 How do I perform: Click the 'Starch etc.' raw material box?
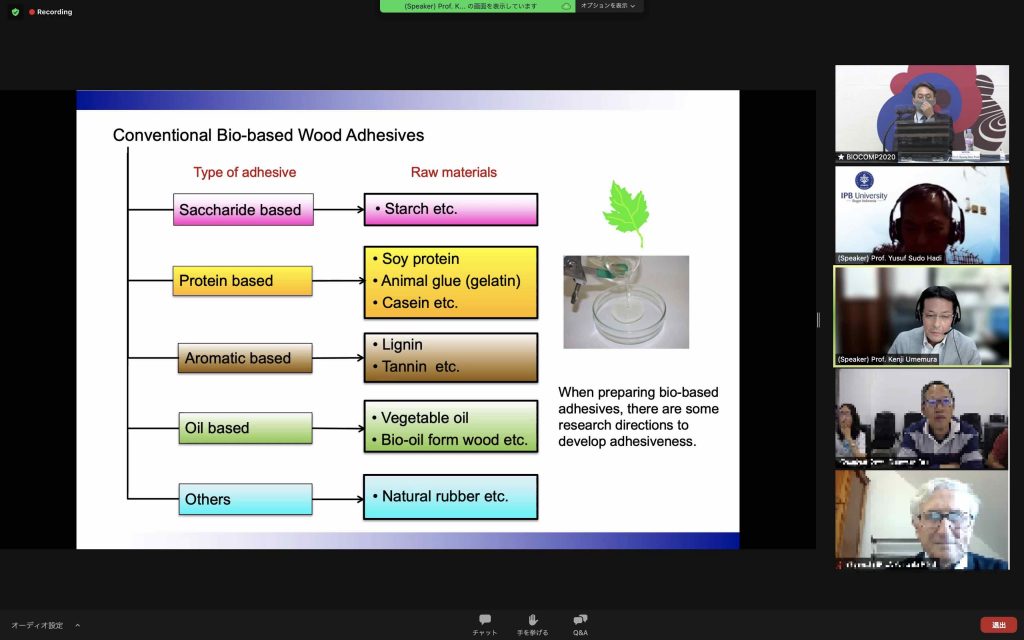[451, 209]
